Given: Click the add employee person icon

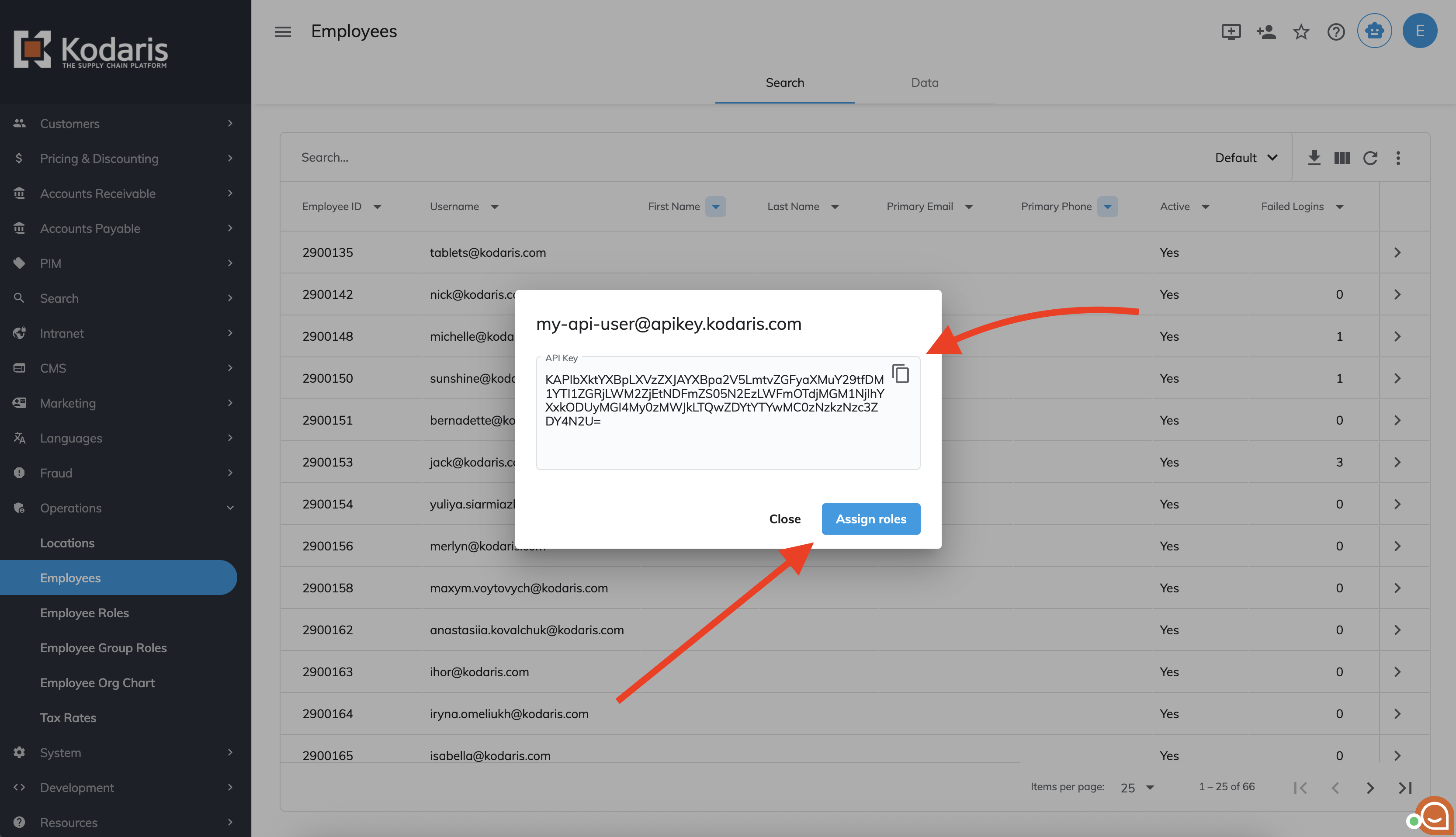Looking at the screenshot, I should (x=1265, y=31).
